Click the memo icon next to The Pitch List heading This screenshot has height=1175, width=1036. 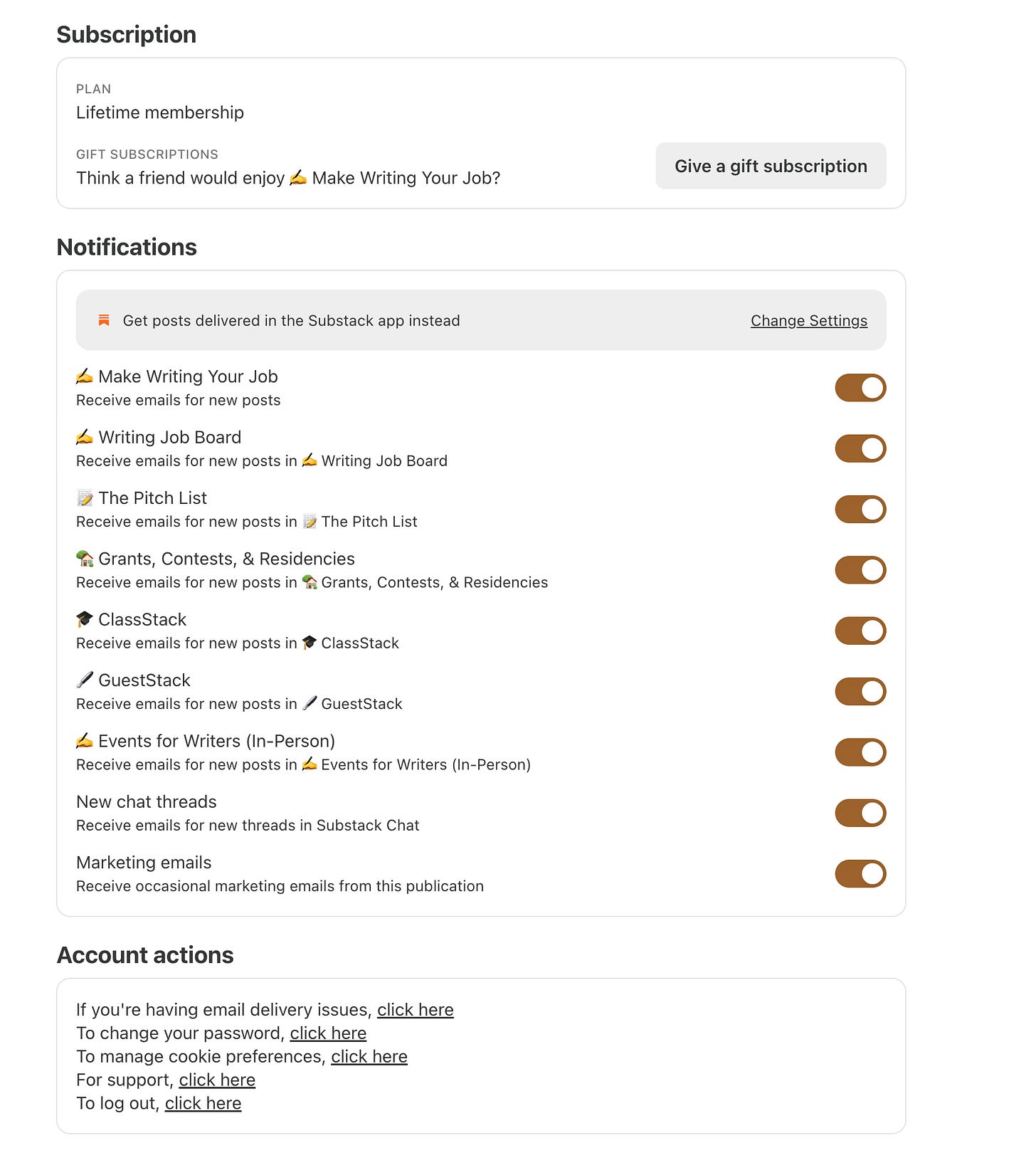click(85, 498)
